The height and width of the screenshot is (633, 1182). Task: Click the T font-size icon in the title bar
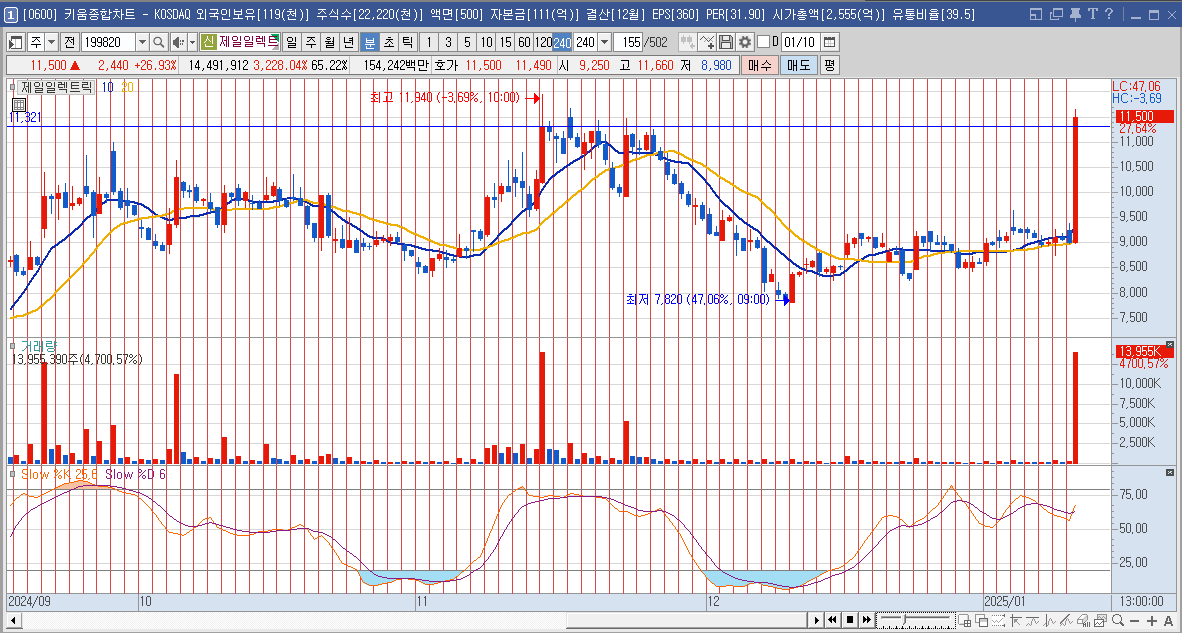point(1091,14)
